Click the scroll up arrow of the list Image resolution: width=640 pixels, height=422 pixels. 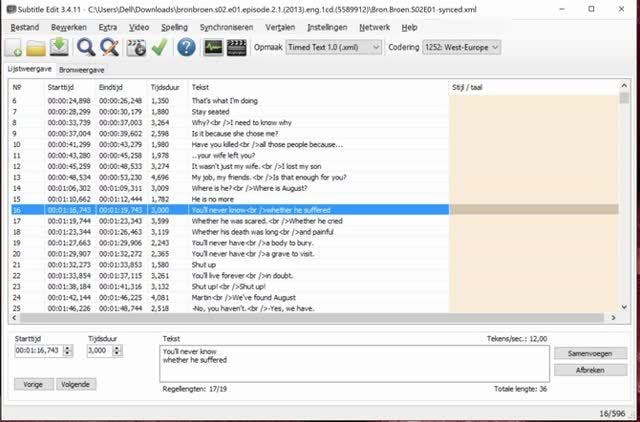click(624, 86)
